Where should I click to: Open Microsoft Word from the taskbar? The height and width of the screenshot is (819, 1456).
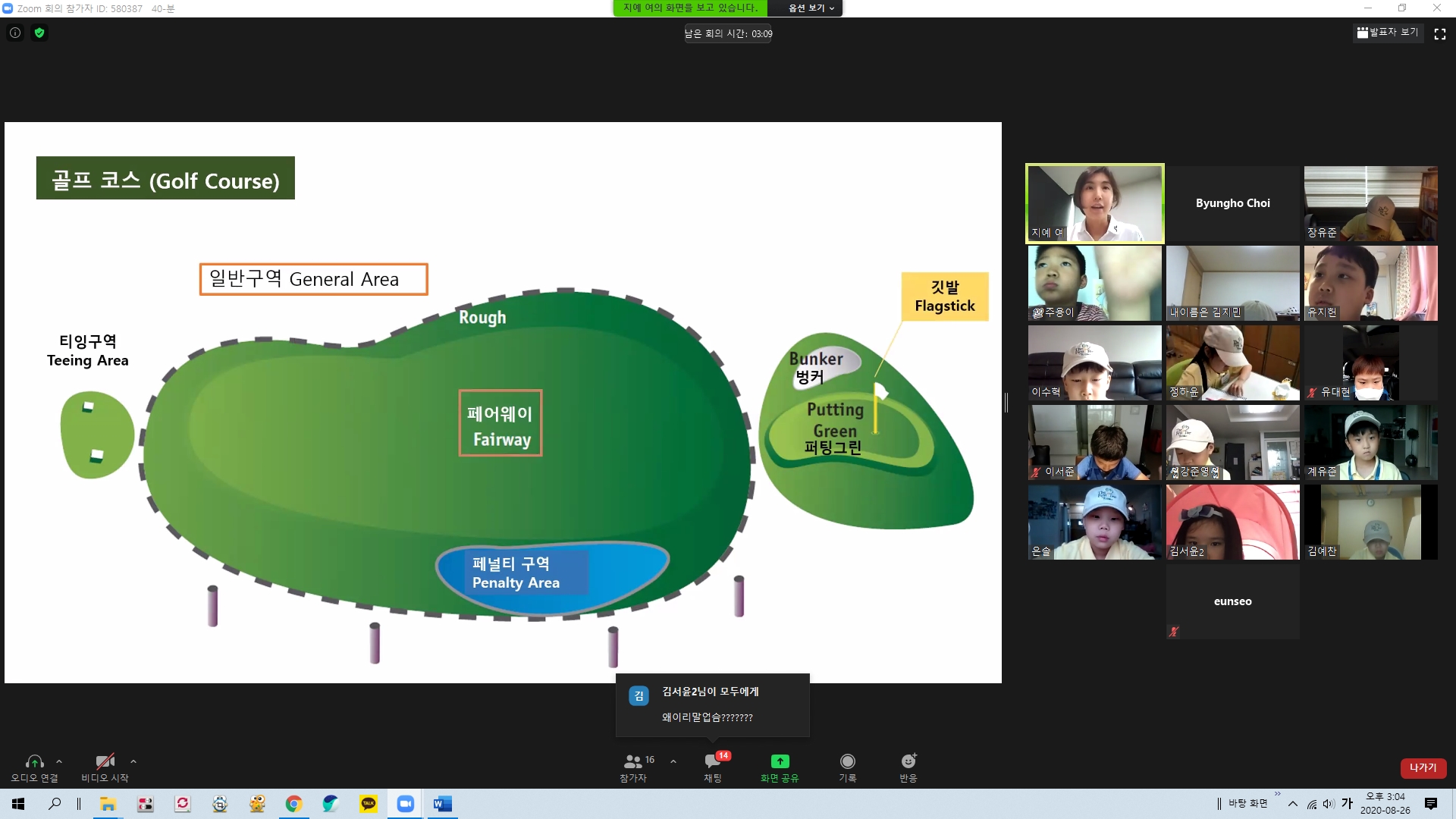(x=442, y=804)
